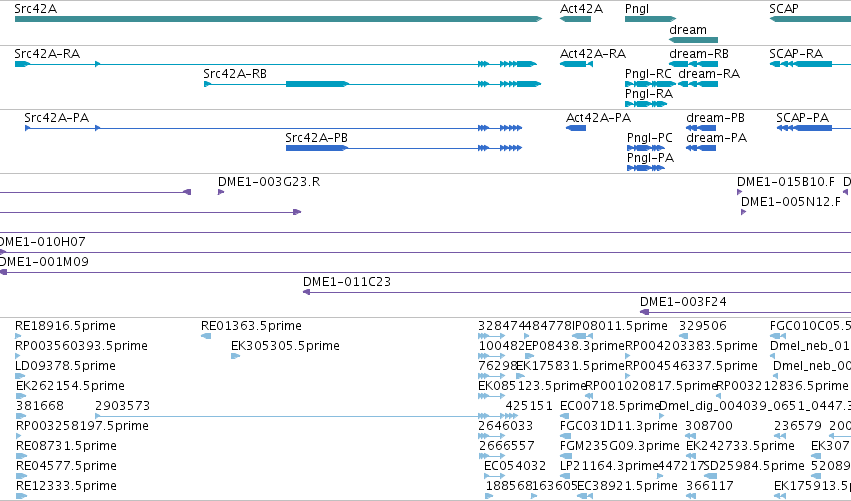Click the DME1-015B10.F end marker

click(x=739, y=192)
